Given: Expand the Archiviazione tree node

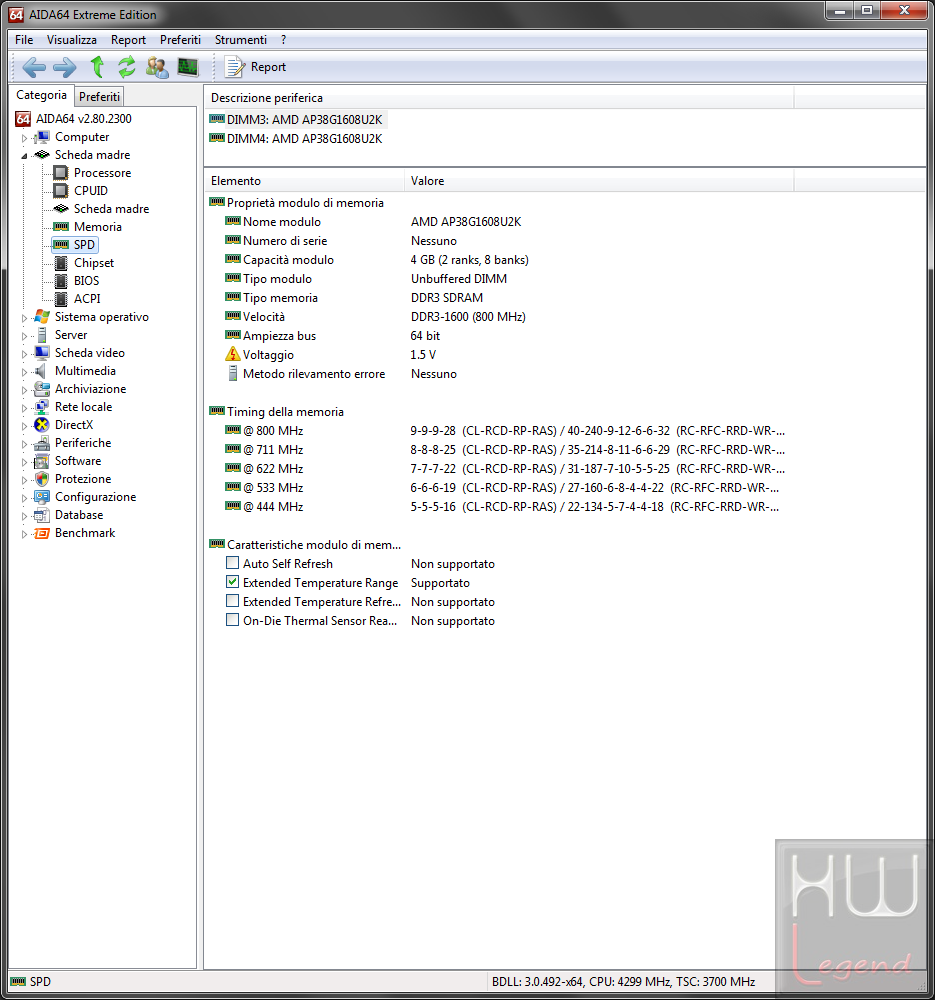Looking at the screenshot, I should click(x=24, y=390).
